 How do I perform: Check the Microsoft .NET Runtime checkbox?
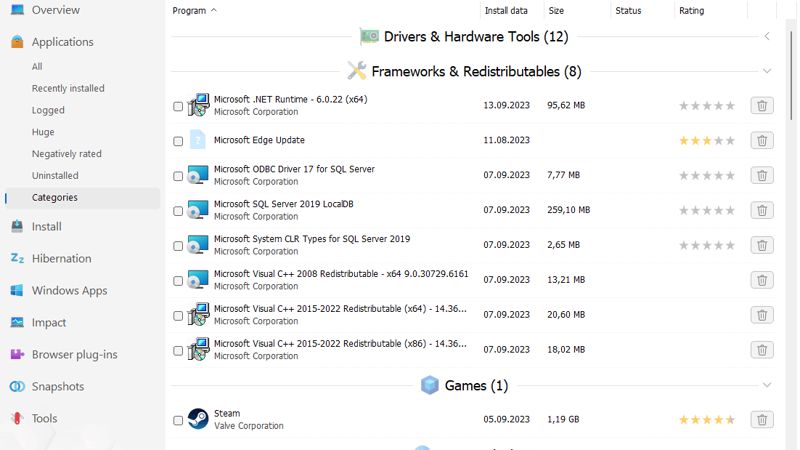click(x=178, y=106)
